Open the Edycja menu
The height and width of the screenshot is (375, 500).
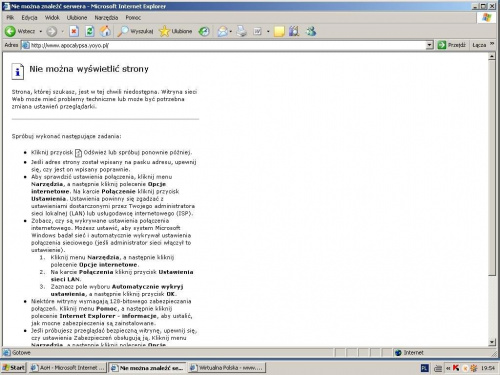[x=29, y=17]
